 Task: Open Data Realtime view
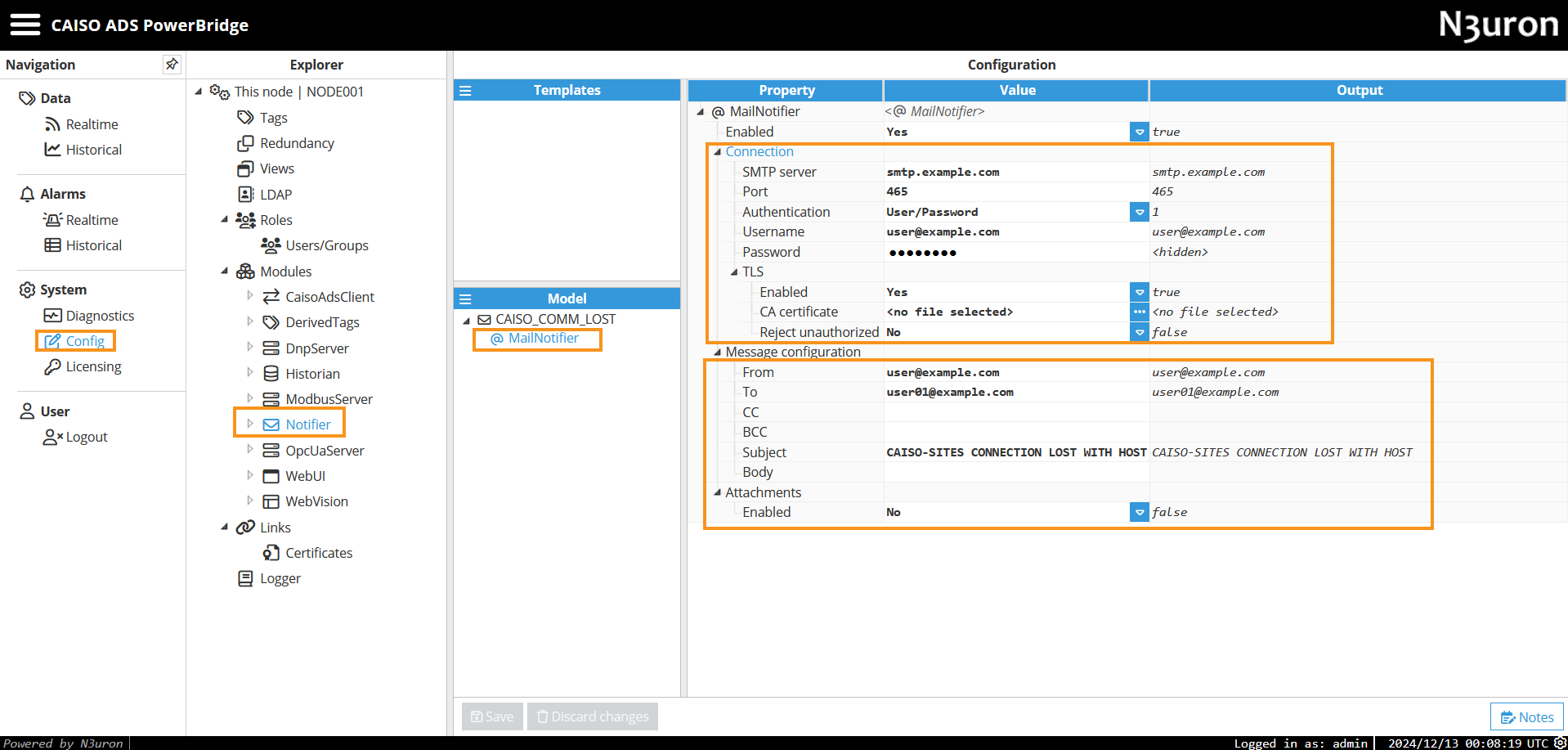click(x=82, y=124)
